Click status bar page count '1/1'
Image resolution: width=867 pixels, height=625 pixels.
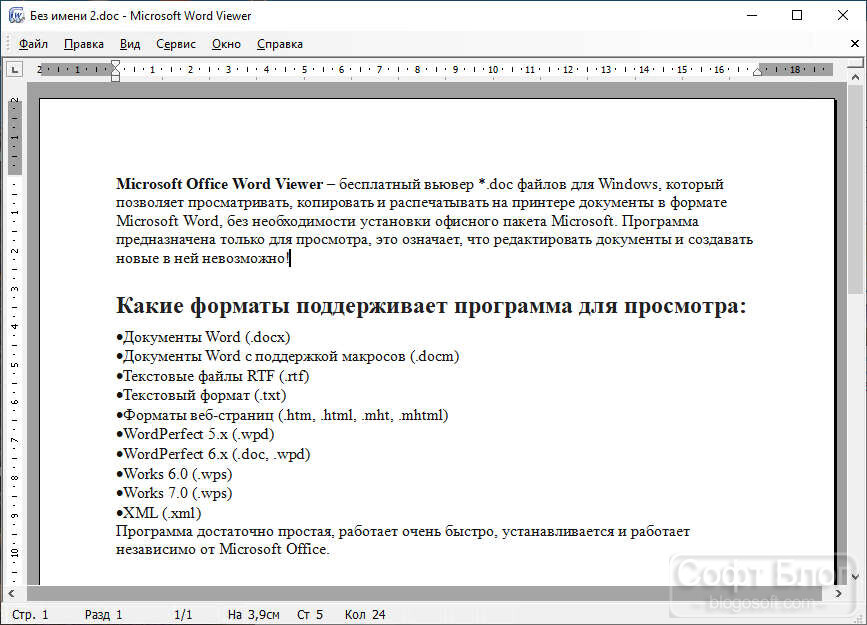coord(183,614)
